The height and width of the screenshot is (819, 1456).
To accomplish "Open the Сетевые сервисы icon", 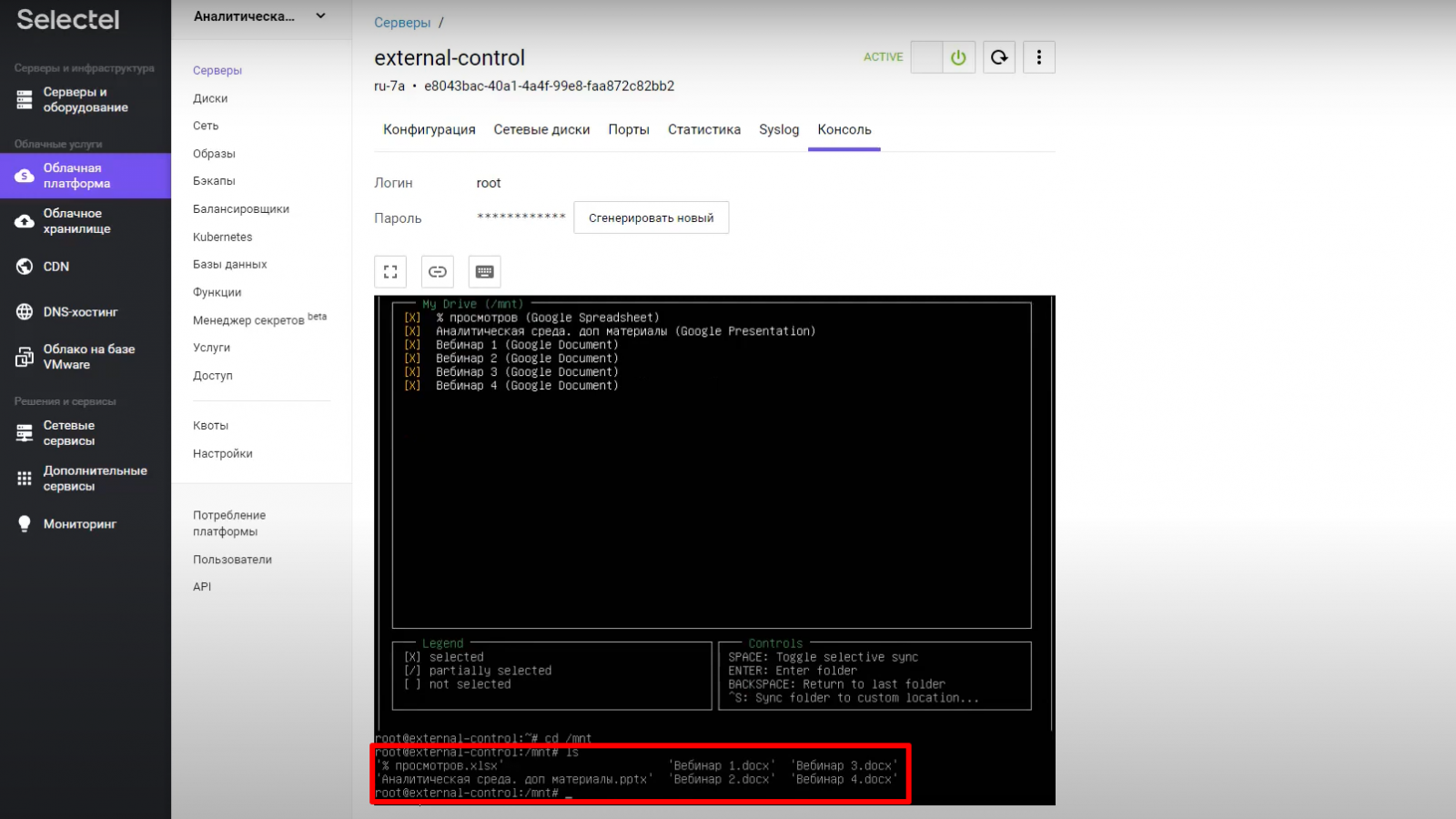I will click(25, 433).
